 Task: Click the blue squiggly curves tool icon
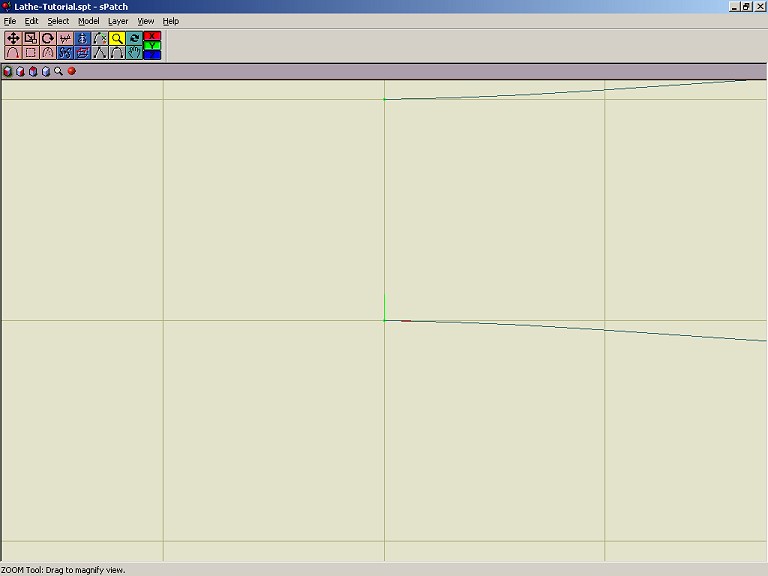point(65,52)
